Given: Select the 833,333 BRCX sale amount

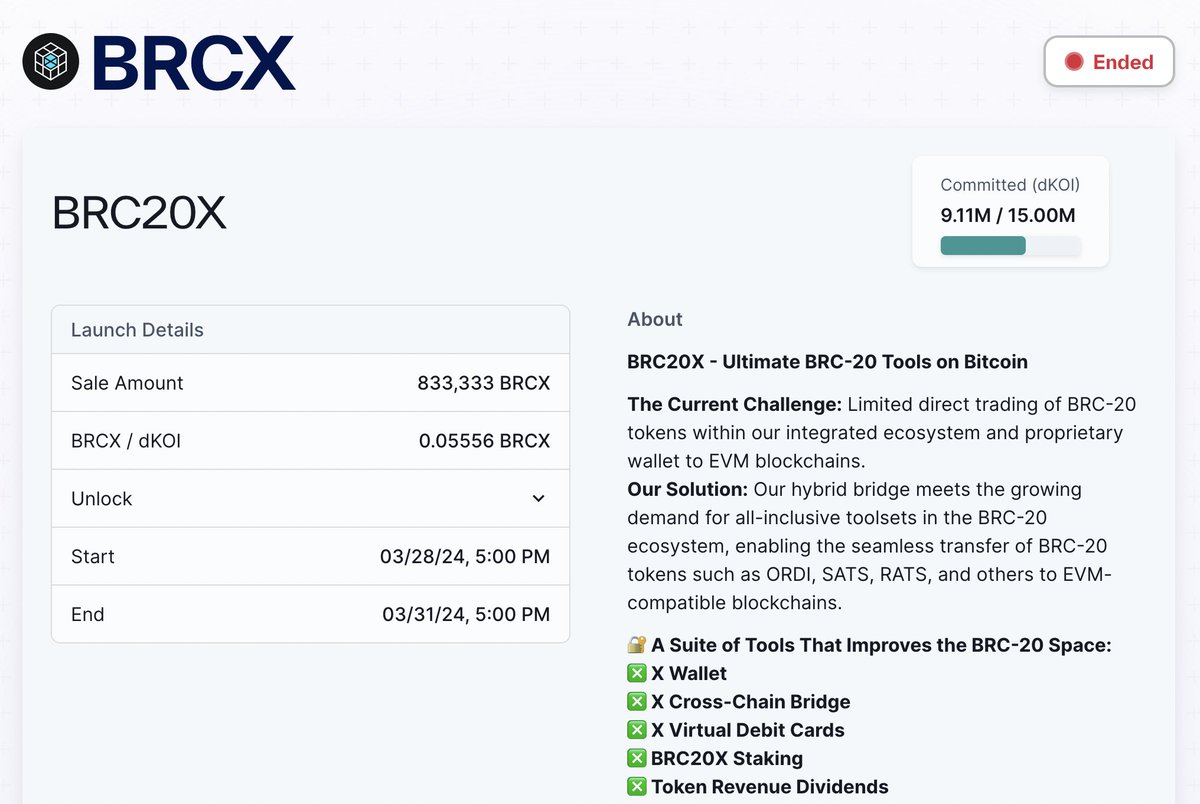Looking at the screenshot, I should pyautogui.click(x=484, y=383).
